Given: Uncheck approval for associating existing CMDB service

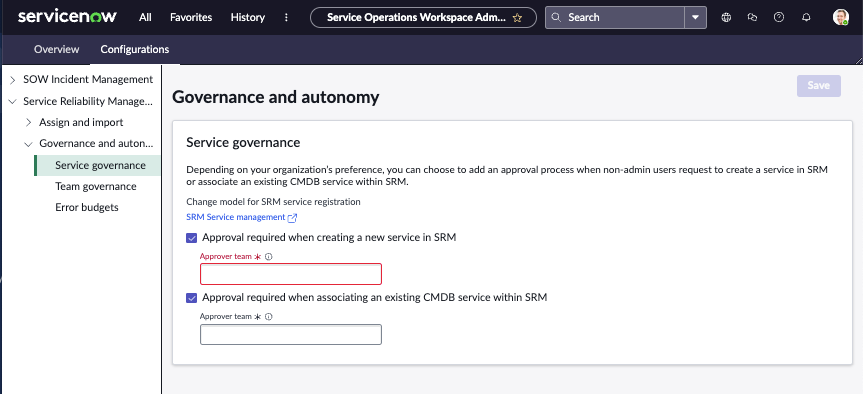Looking at the screenshot, I should point(192,298).
